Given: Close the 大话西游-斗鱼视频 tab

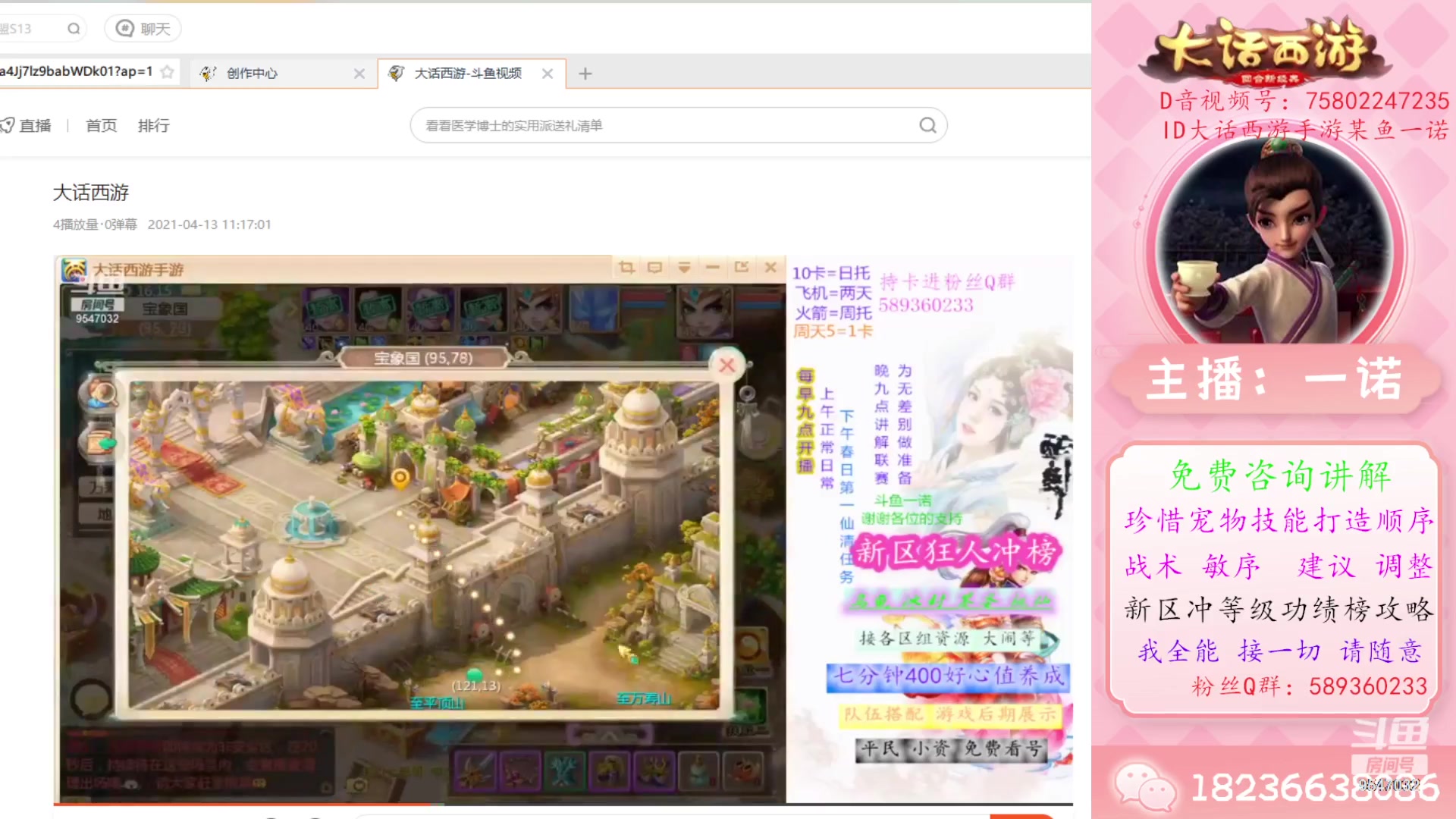Looking at the screenshot, I should pos(548,74).
